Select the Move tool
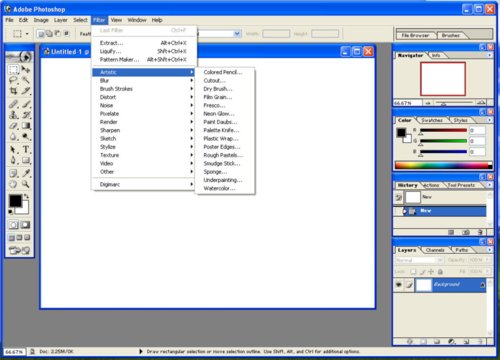Viewport: 500px width, 360px height. click(26, 70)
